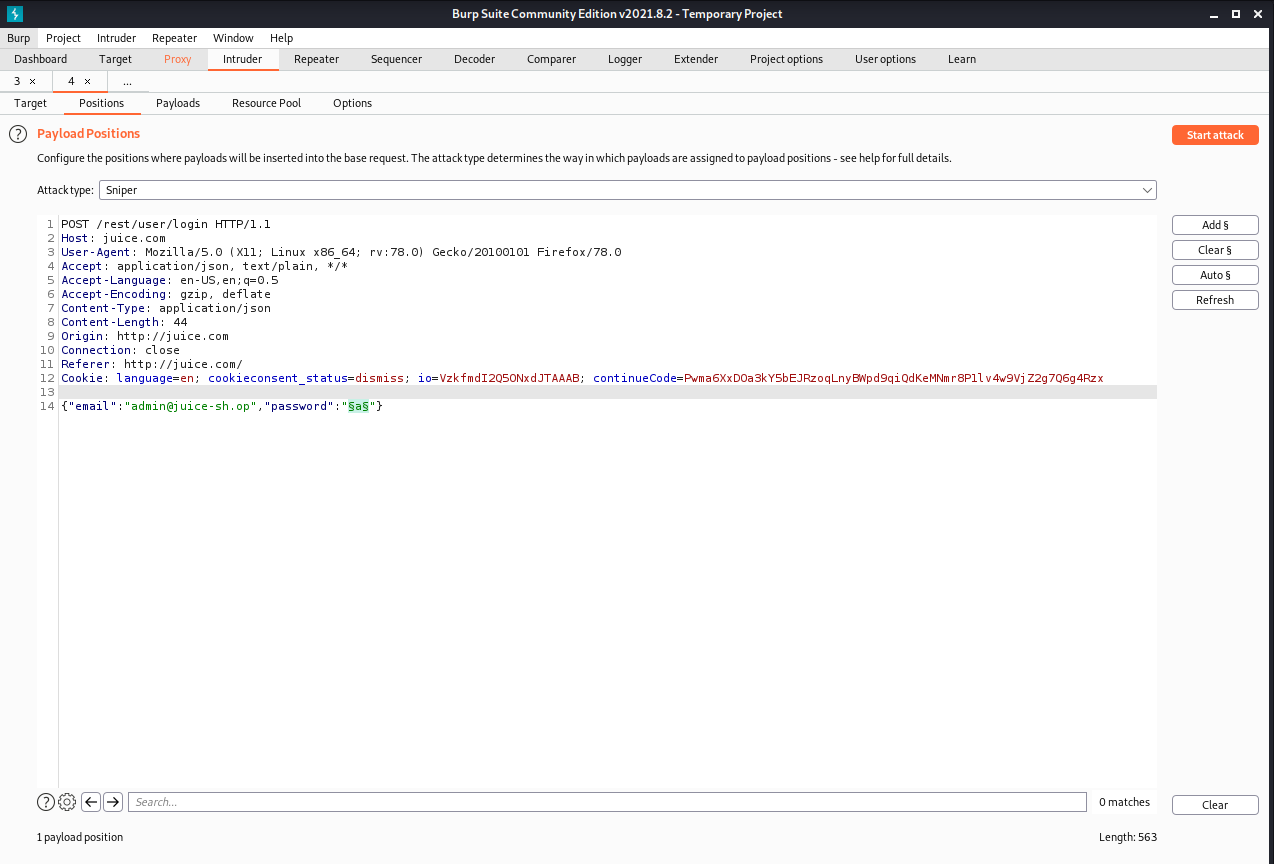Switch to the Dashboard tab
This screenshot has width=1274, height=864.
(x=41, y=59)
